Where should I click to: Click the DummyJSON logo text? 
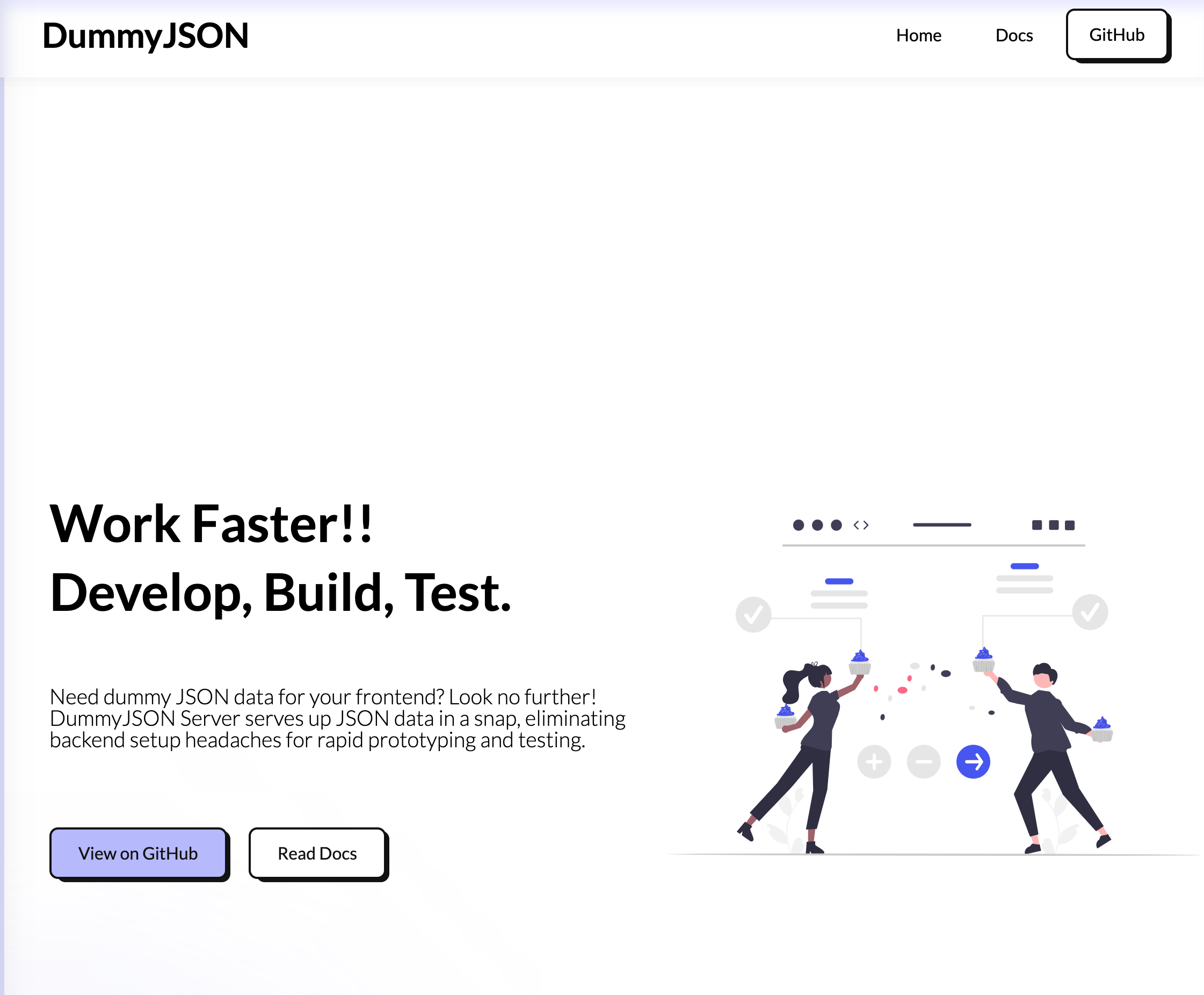tap(146, 36)
